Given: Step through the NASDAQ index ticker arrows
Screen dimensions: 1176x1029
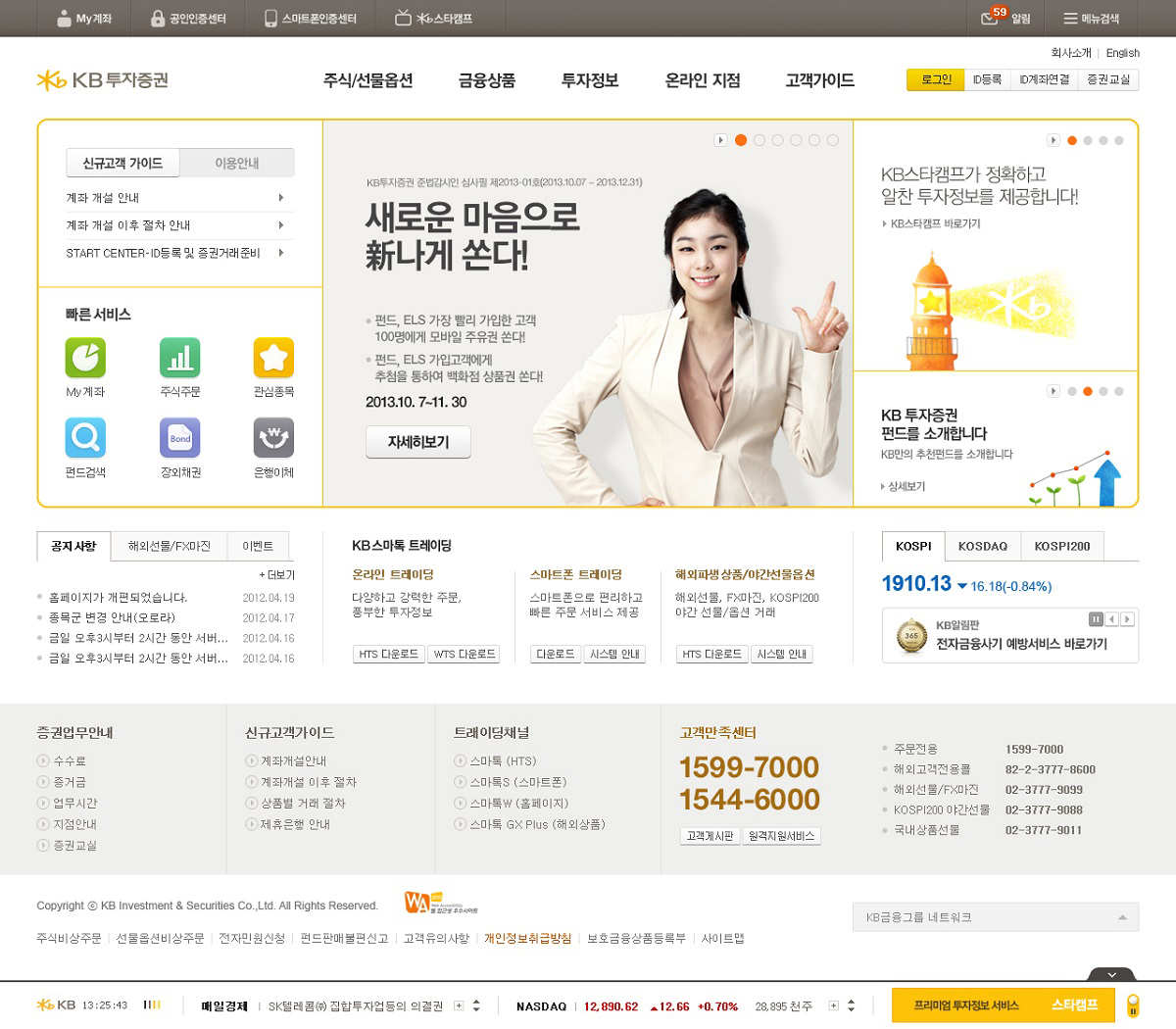Looking at the screenshot, I should pos(851,1005).
